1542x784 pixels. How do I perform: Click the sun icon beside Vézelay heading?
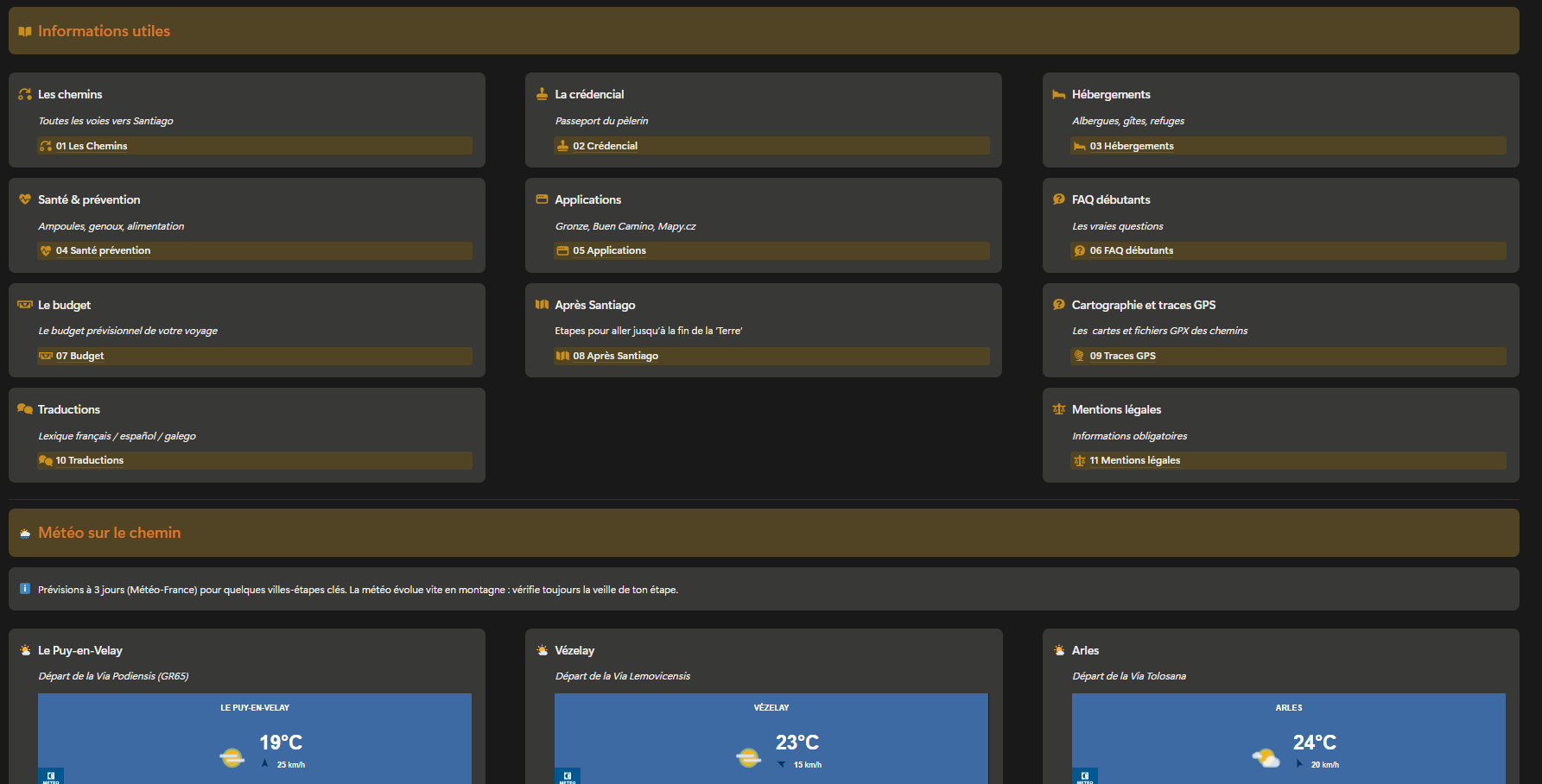(x=542, y=650)
